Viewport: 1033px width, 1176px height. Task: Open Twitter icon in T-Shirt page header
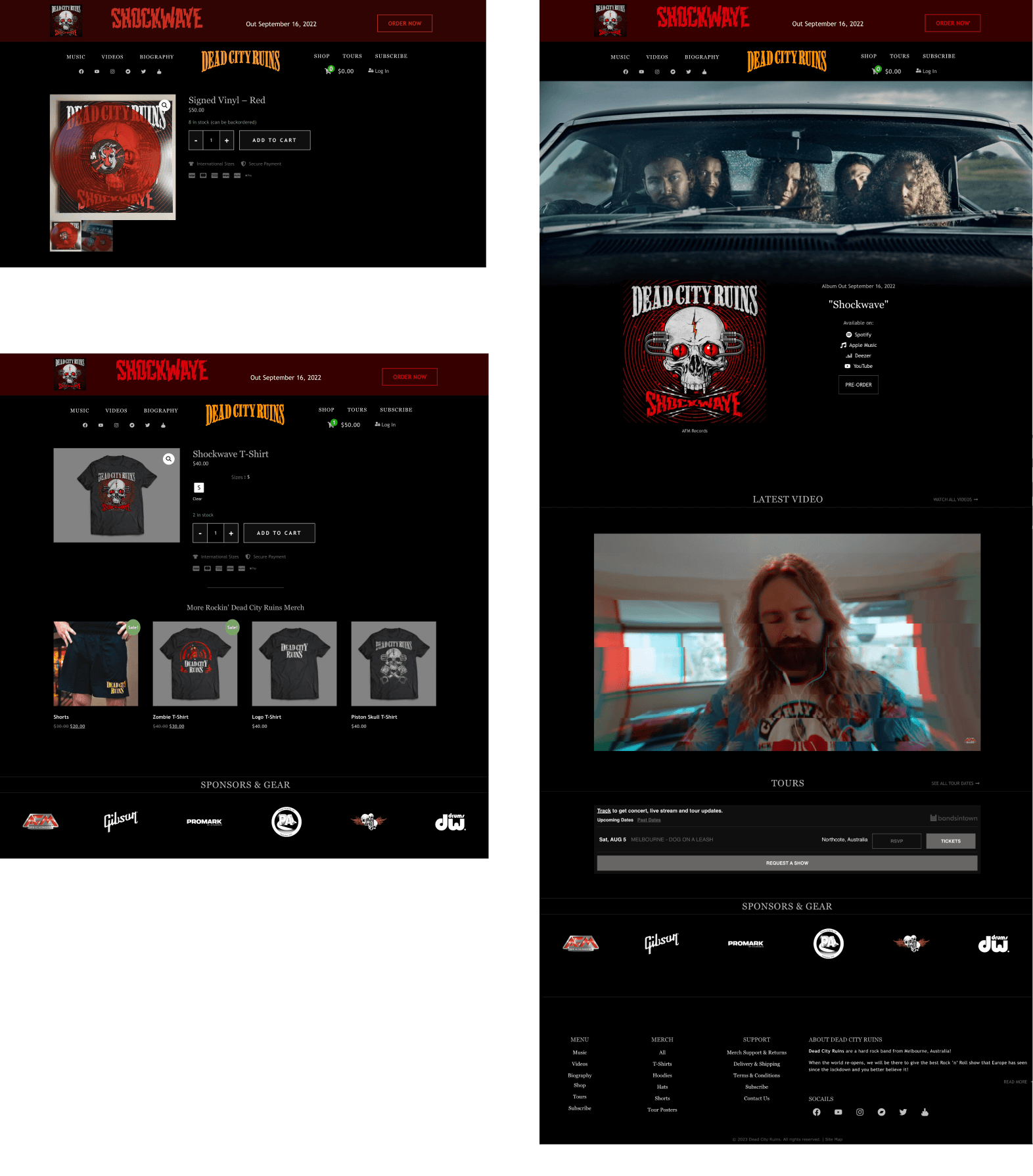147,425
